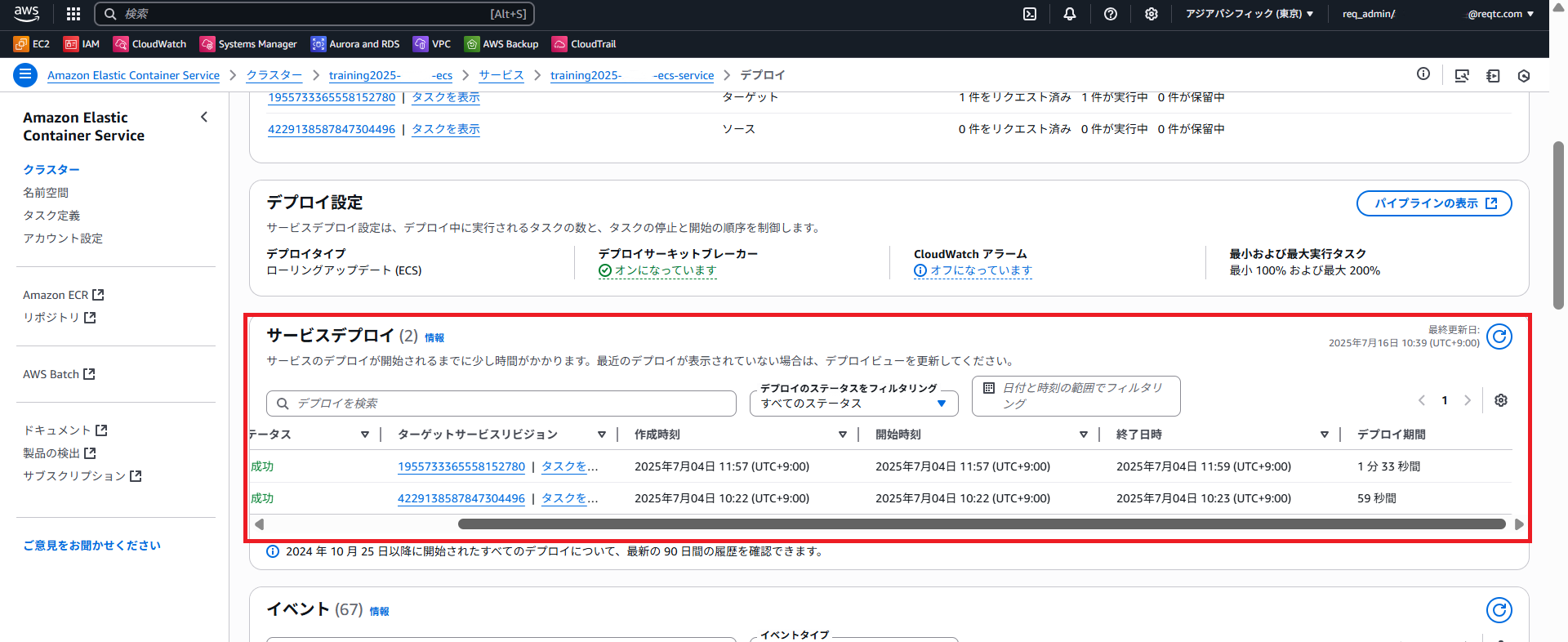Open the AWS home logo

[x=26, y=13]
